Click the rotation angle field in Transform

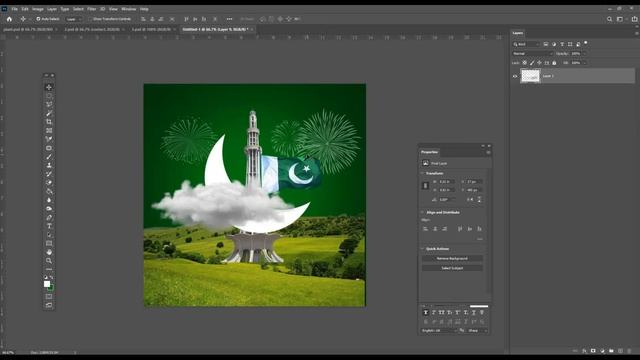447,200
